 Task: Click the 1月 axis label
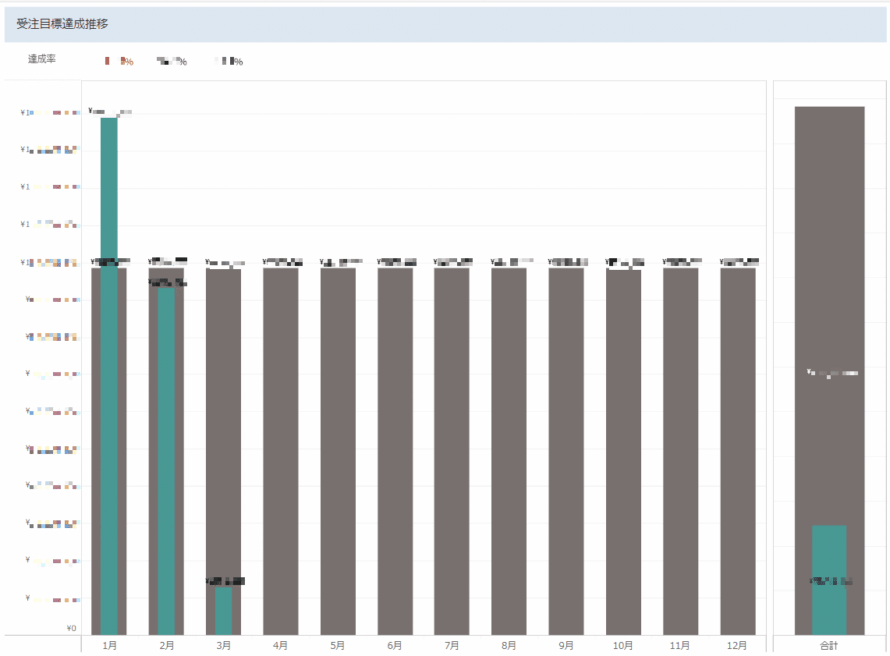109,646
